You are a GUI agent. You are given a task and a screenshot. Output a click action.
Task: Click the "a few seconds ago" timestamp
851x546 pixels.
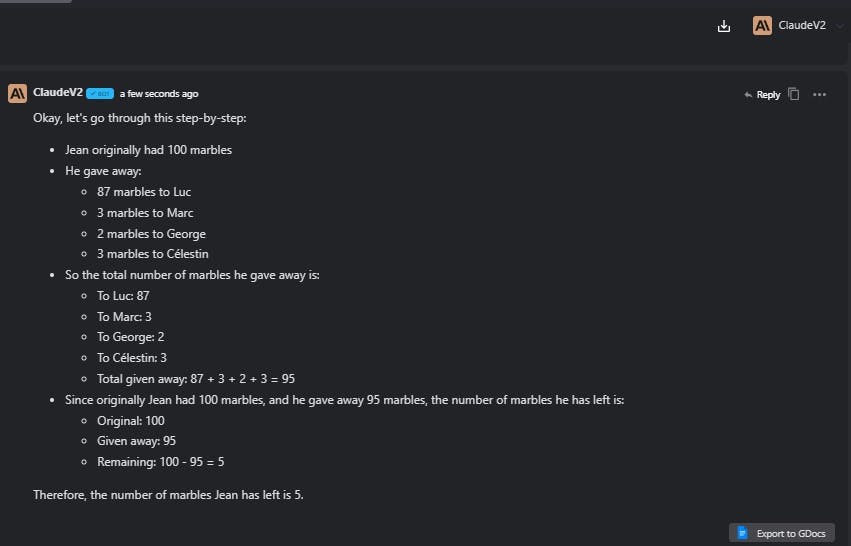pyautogui.click(x=159, y=94)
